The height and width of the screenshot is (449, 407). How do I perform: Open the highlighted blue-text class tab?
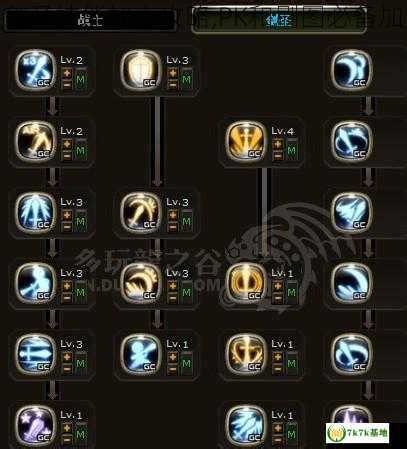pyautogui.click(x=279, y=20)
